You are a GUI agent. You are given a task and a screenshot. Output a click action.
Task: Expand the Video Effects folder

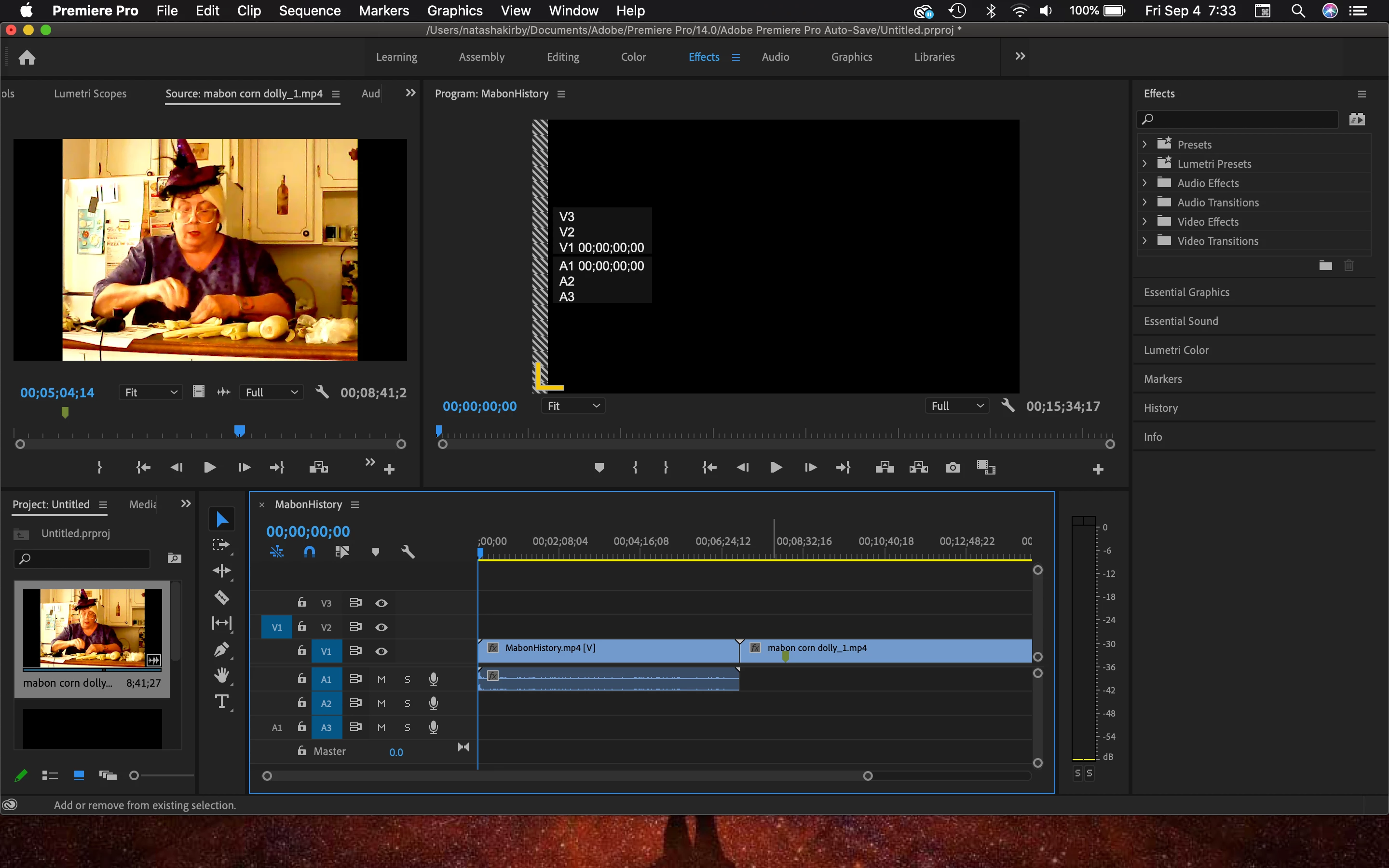[1144, 222]
